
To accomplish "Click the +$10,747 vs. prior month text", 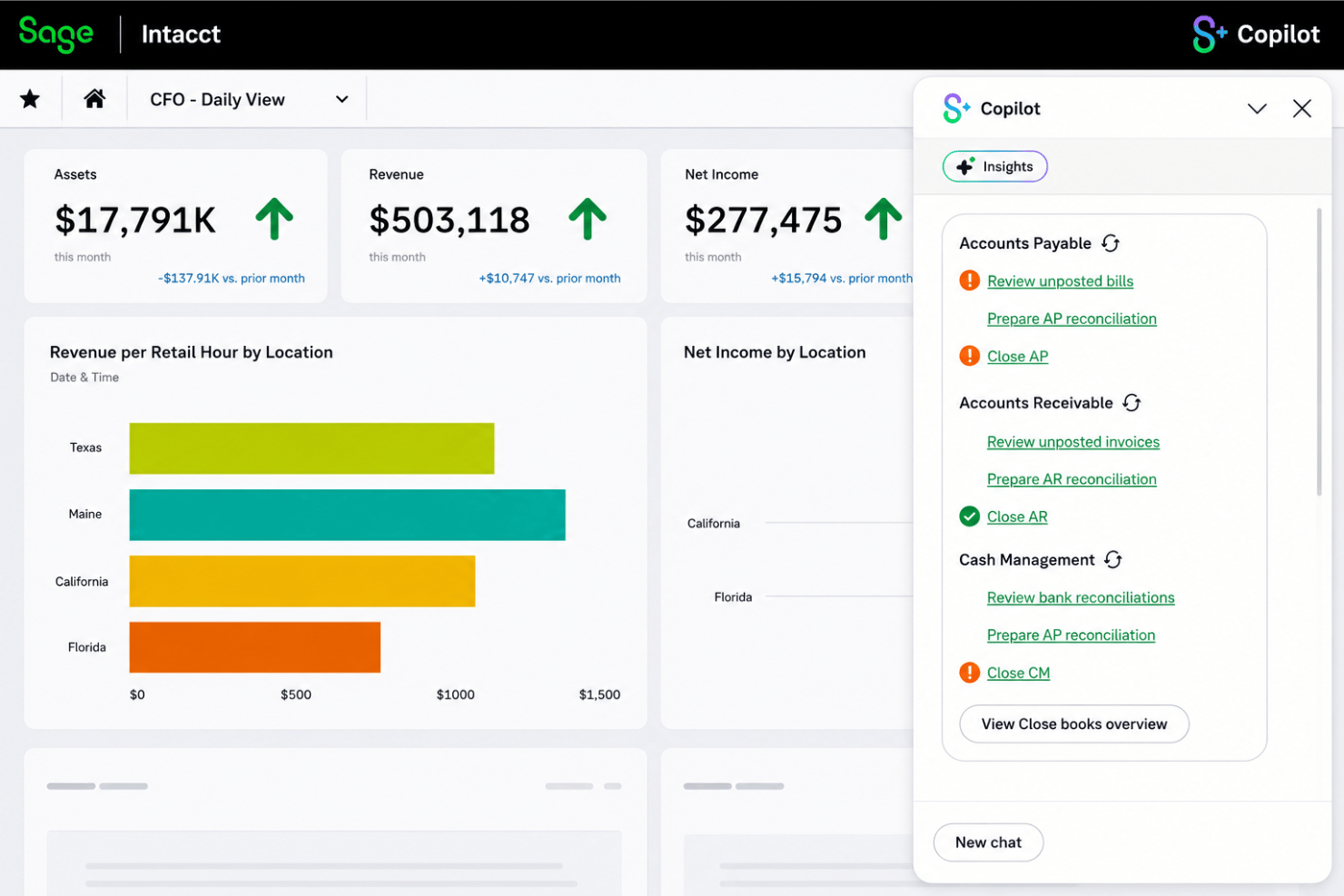I will (549, 279).
